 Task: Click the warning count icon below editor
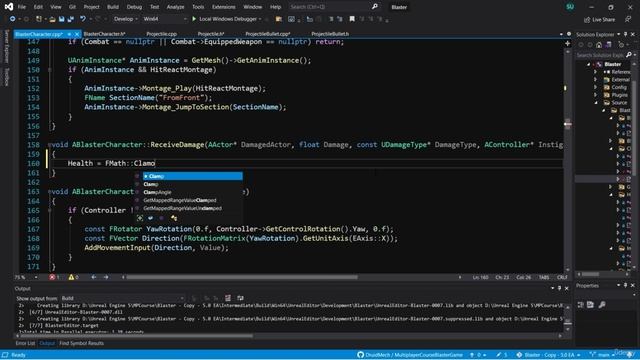click(x=71, y=277)
